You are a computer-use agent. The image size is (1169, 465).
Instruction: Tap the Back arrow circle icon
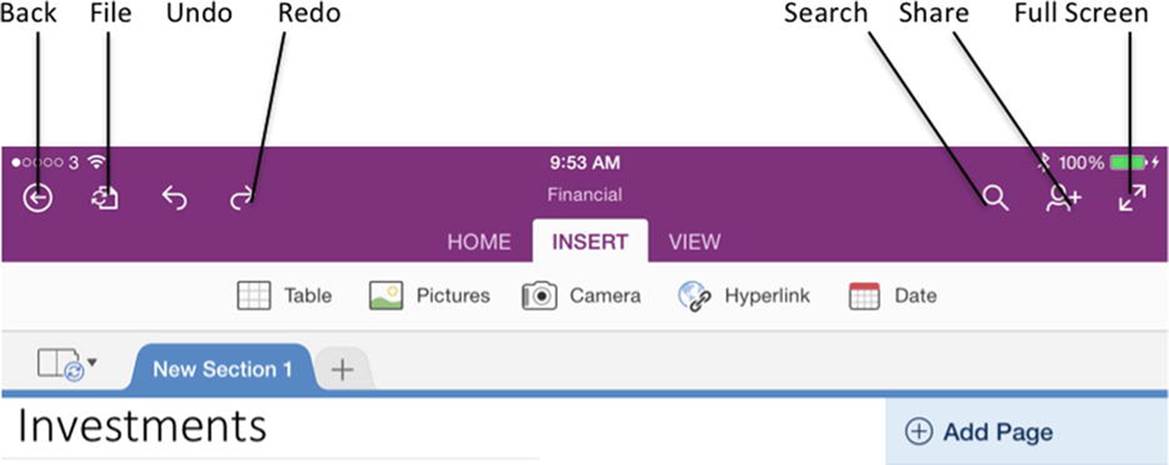37,198
